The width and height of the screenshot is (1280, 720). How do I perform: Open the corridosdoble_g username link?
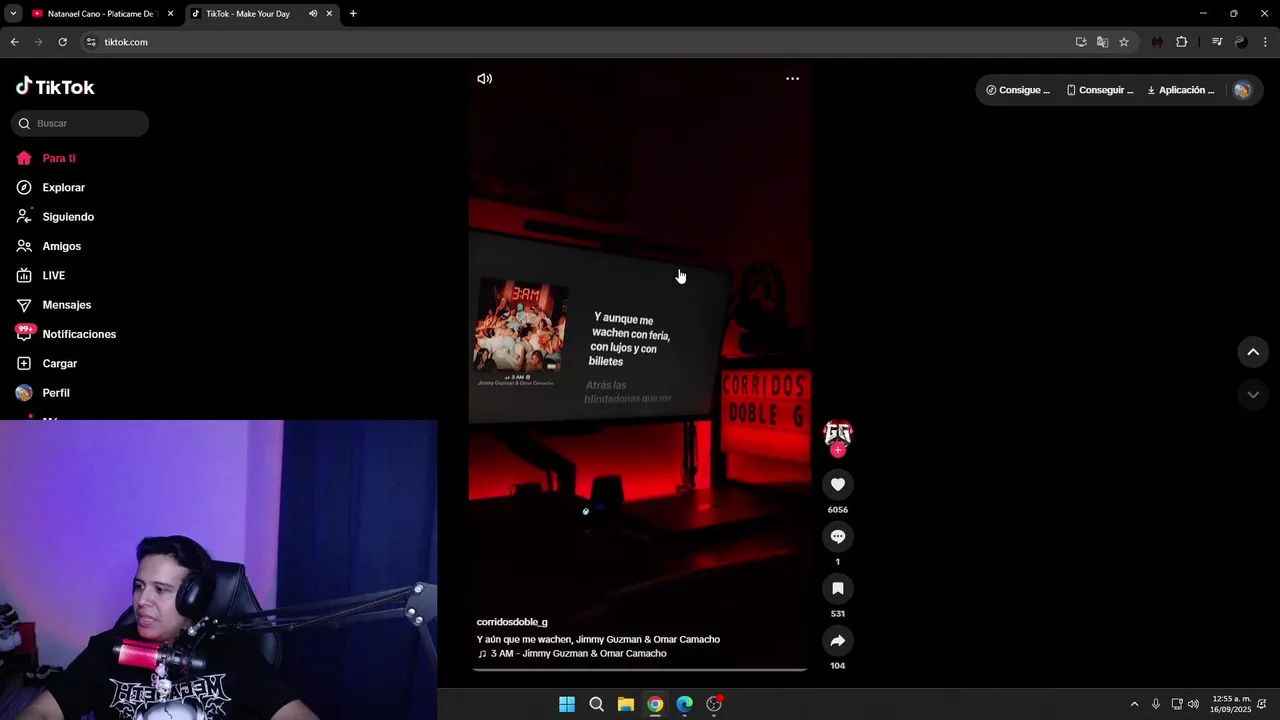click(512, 622)
